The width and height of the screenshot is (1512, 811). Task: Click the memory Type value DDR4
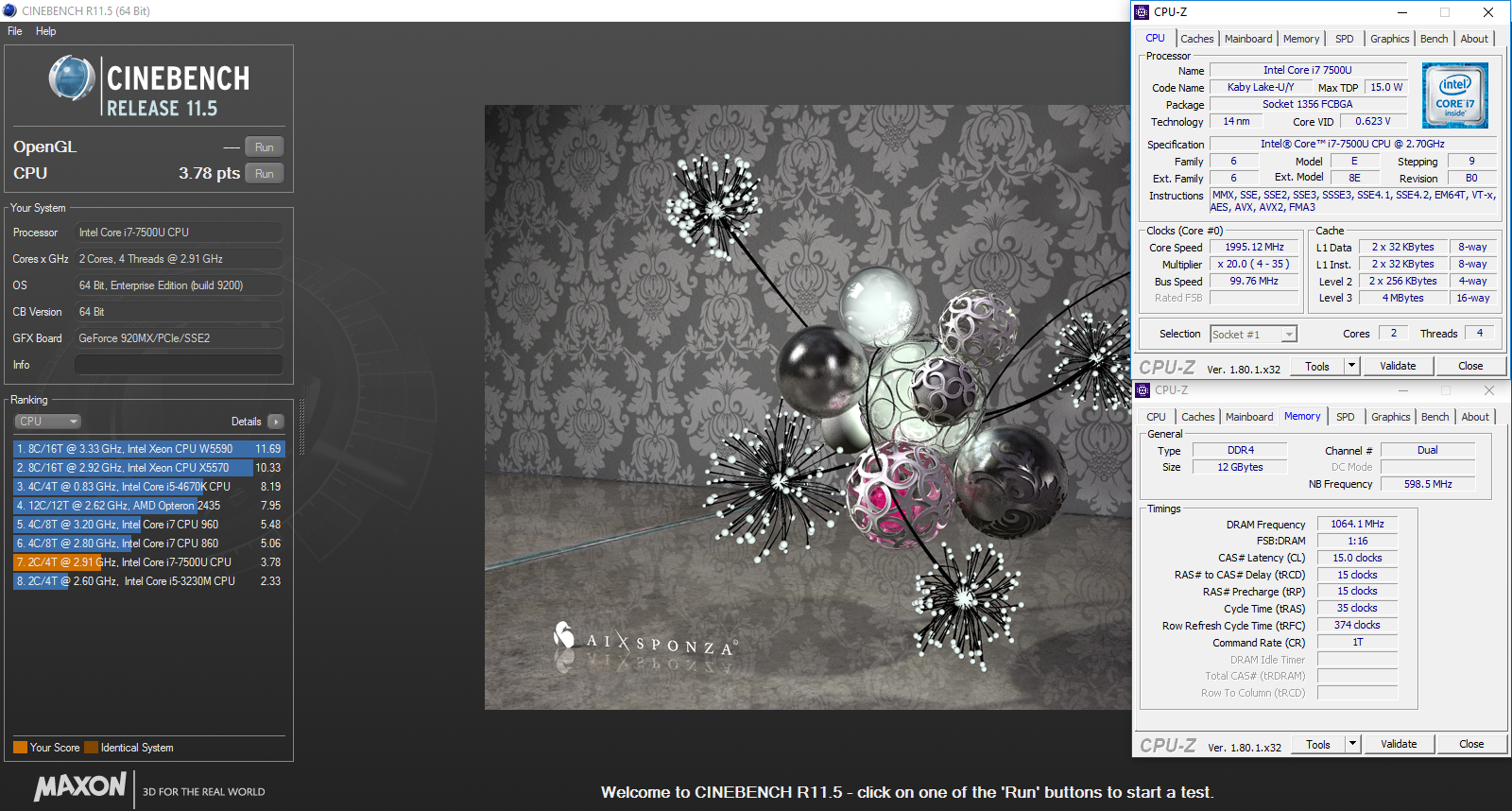point(1240,451)
